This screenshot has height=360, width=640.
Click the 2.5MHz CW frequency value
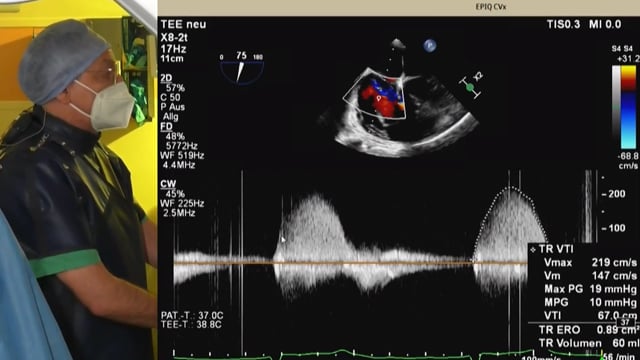(179, 213)
